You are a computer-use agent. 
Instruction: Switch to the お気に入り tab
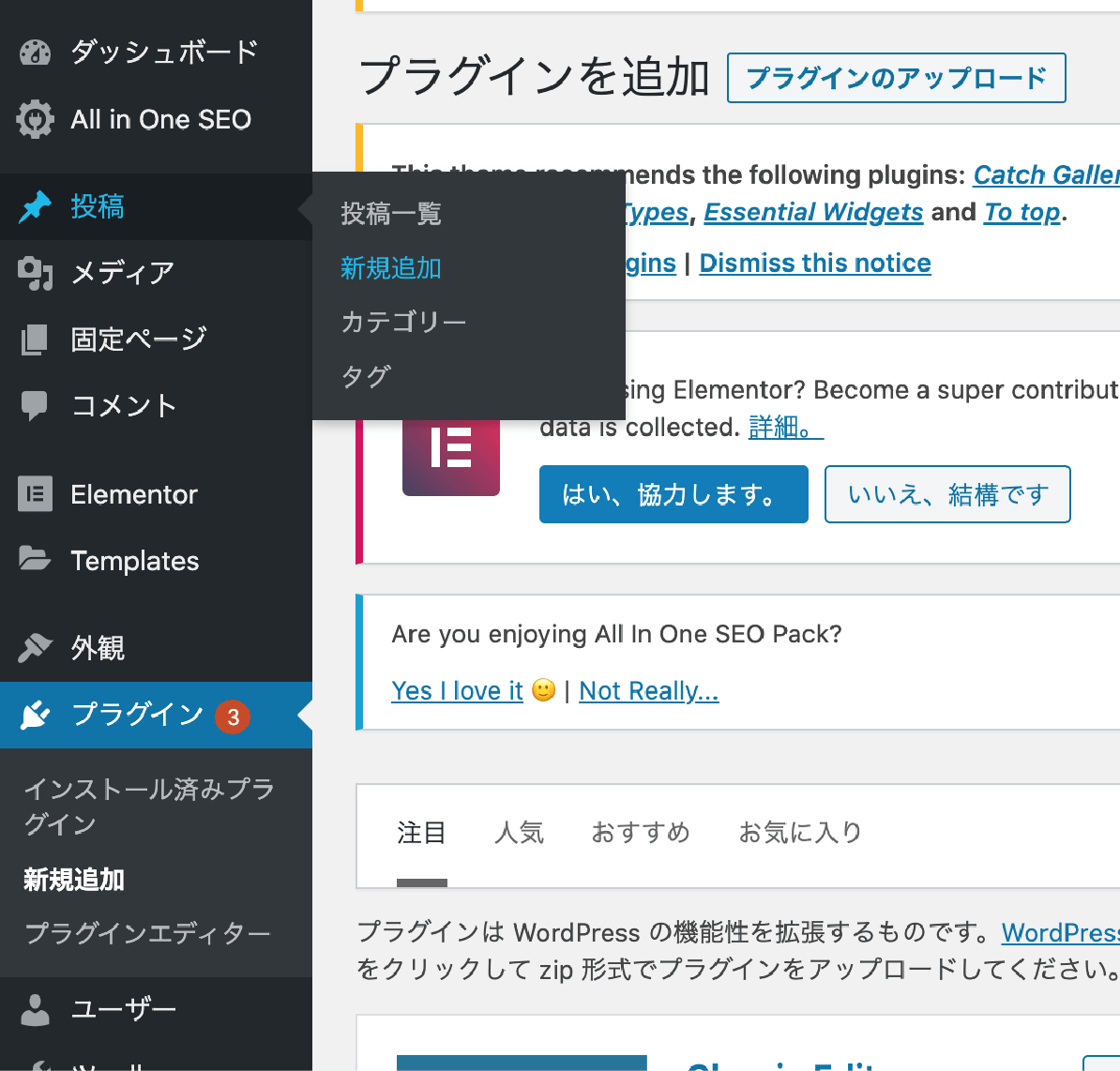coord(800,833)
